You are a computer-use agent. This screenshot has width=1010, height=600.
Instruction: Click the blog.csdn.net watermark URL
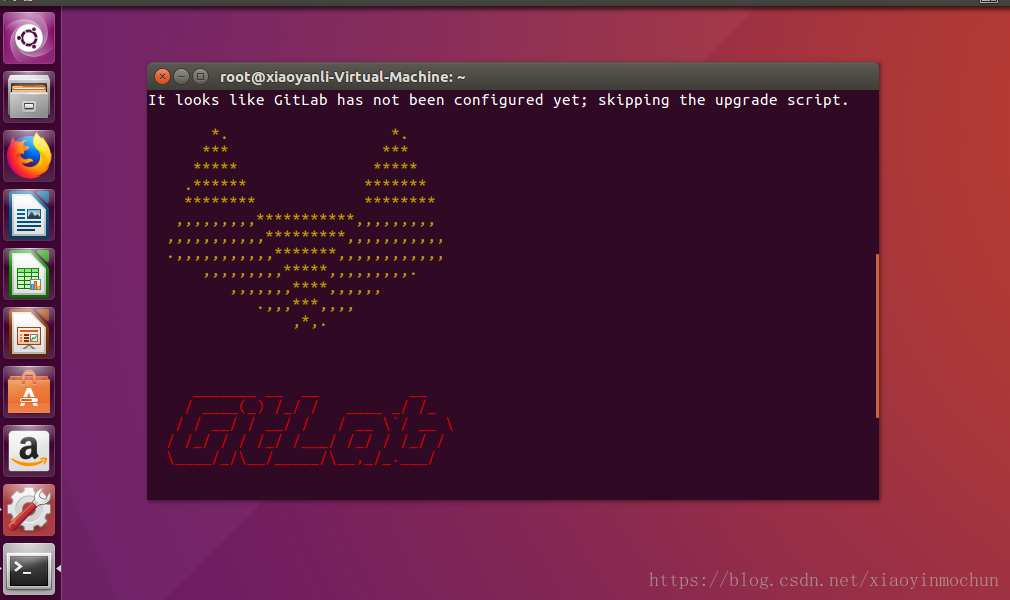(x=823, y=580)
